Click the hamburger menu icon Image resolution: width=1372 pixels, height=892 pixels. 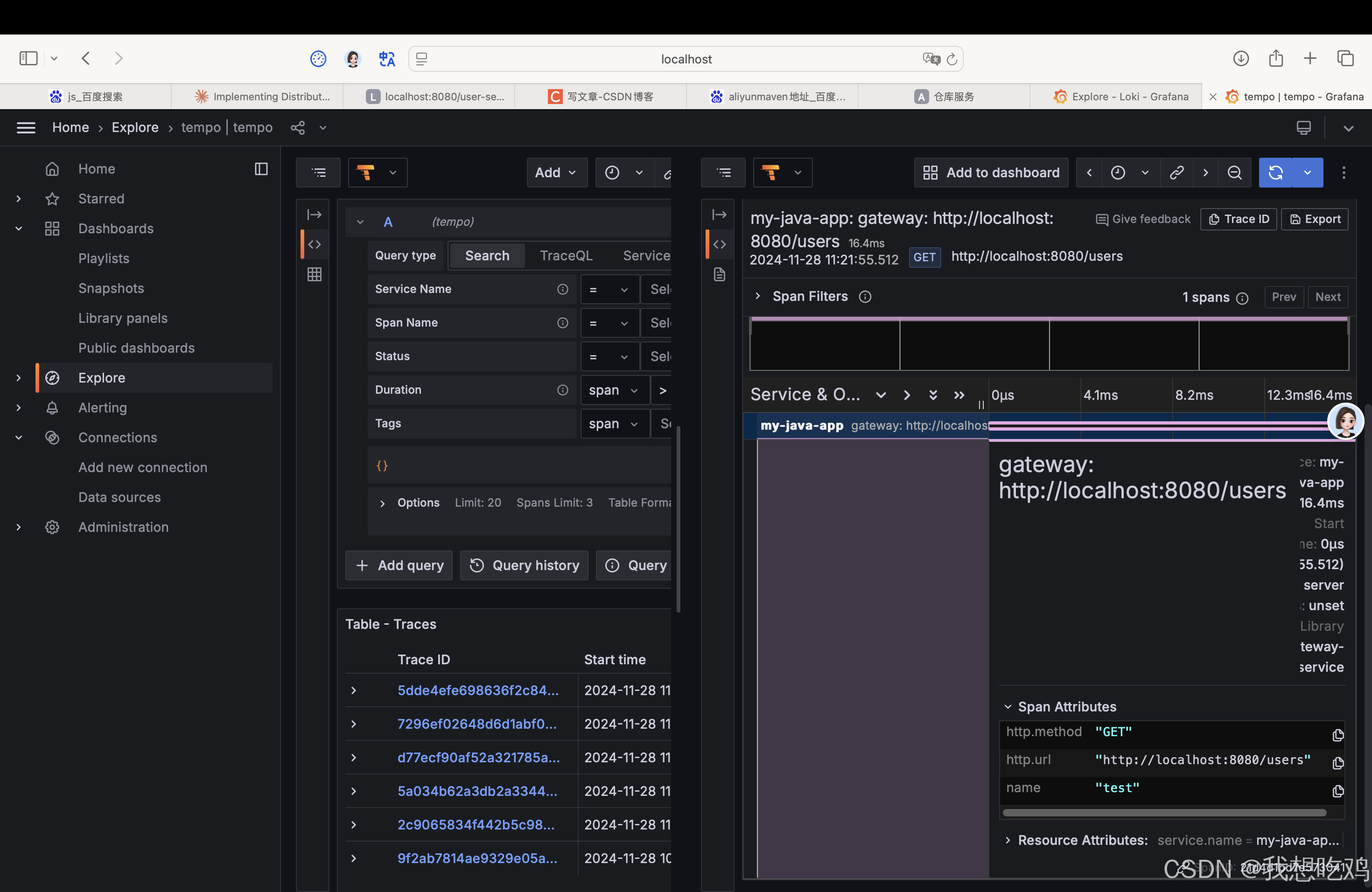[x=26, y=127]
